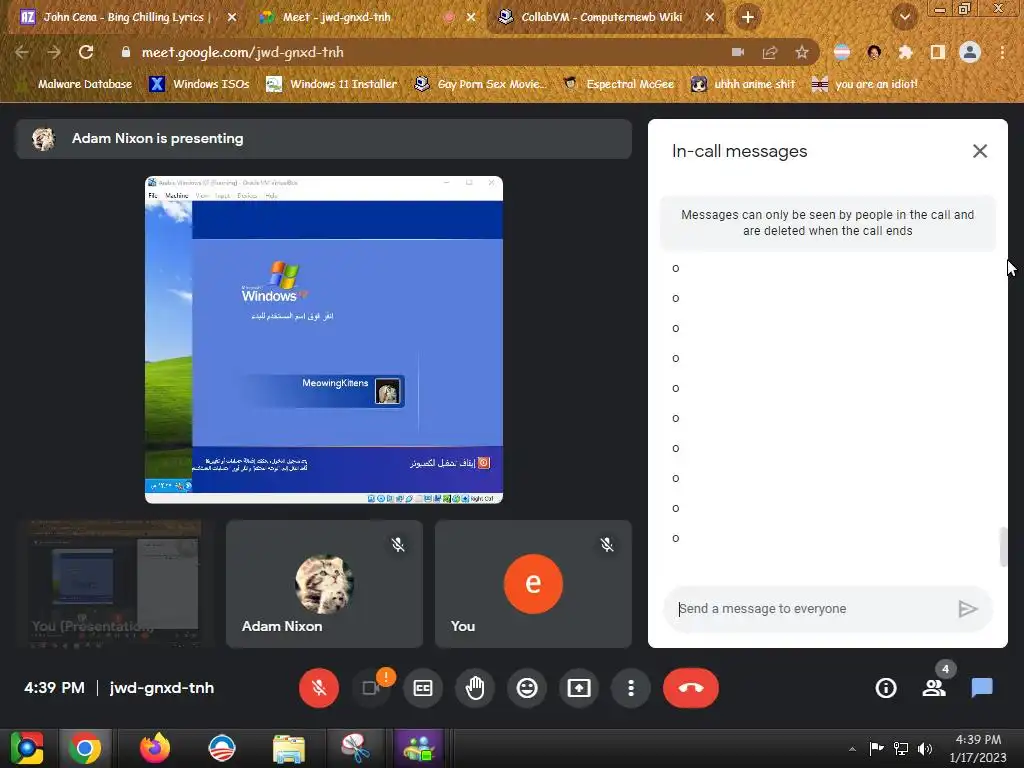
Task: Open the tab search dropdown arrow
Action: pyautogui.click(x=905, y=18)
